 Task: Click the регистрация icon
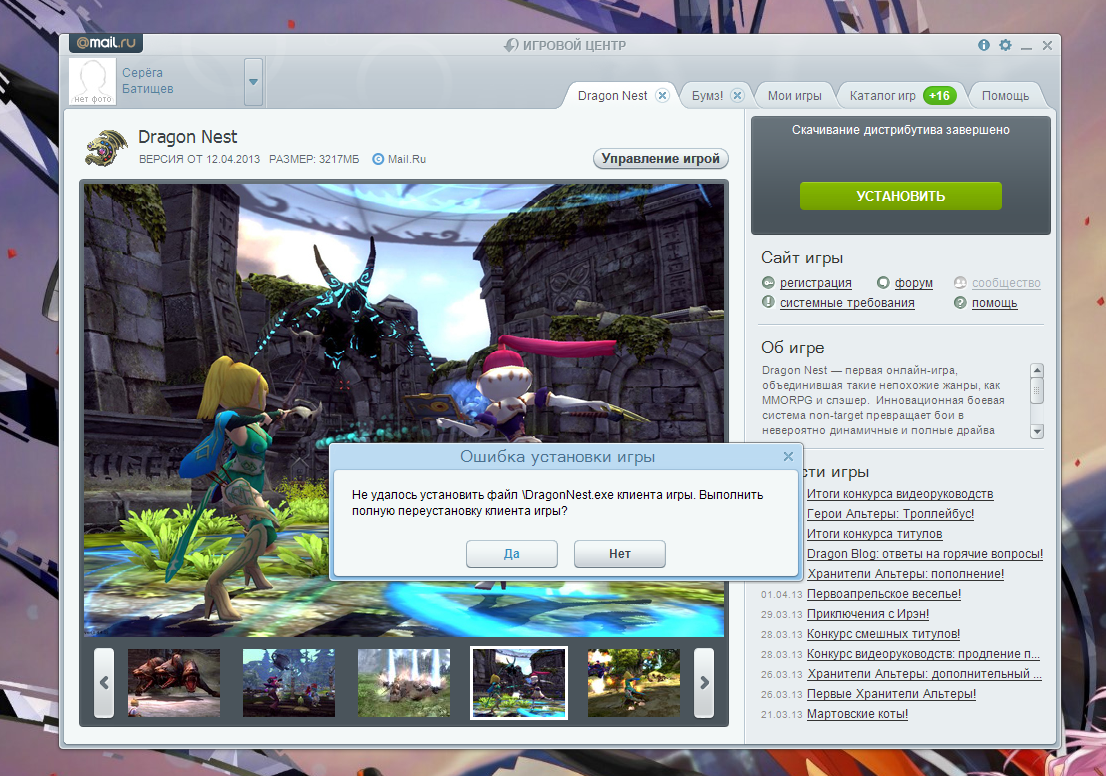(x=768, y=283)
